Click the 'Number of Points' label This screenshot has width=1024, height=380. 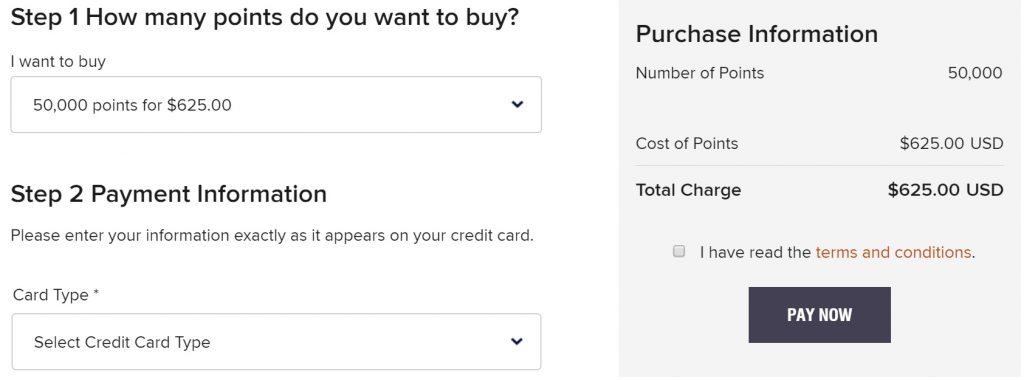699,72
